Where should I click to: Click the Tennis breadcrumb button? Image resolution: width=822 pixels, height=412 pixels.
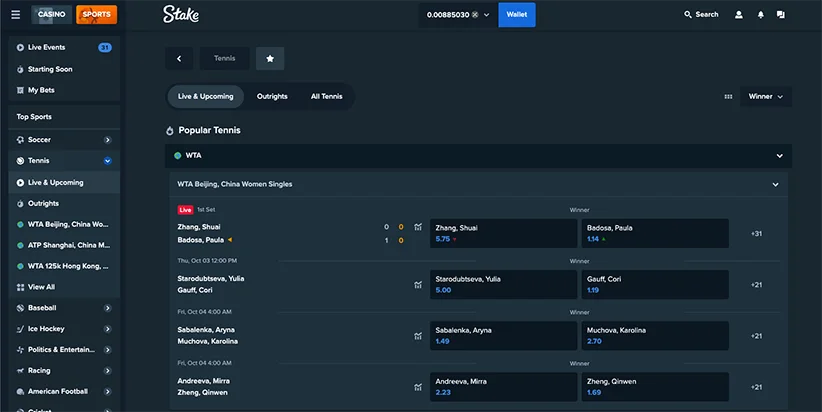tap(224, 59)
